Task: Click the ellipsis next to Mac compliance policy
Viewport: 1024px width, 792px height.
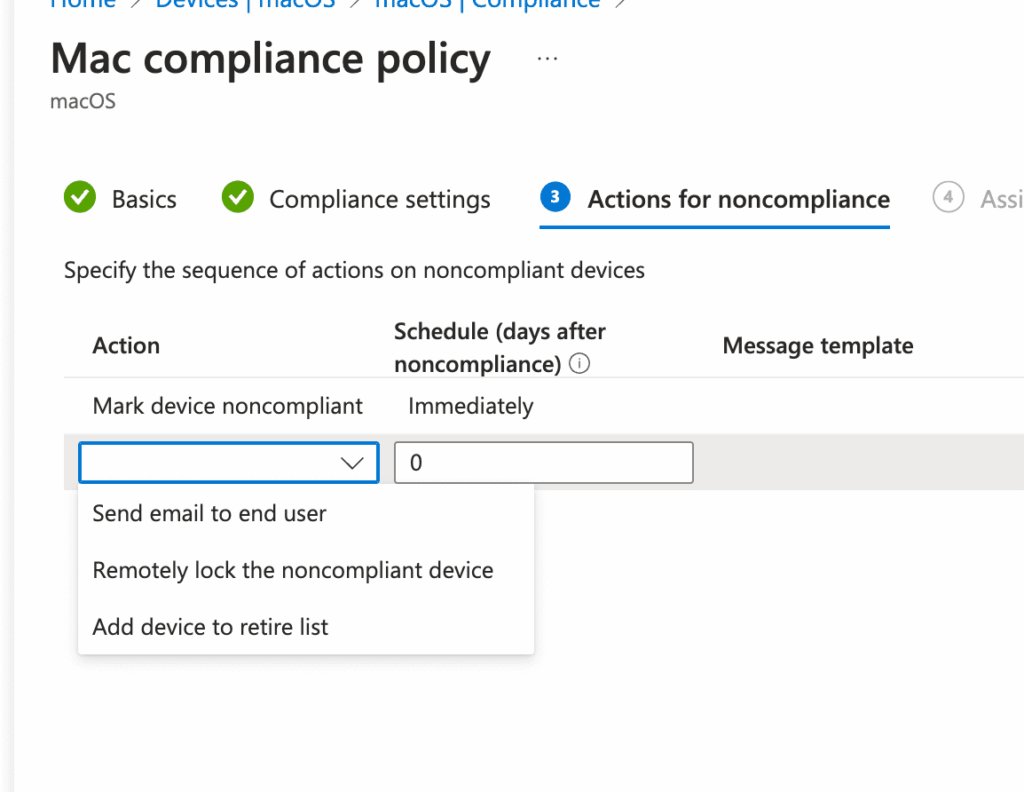Action: click(547, 57)
